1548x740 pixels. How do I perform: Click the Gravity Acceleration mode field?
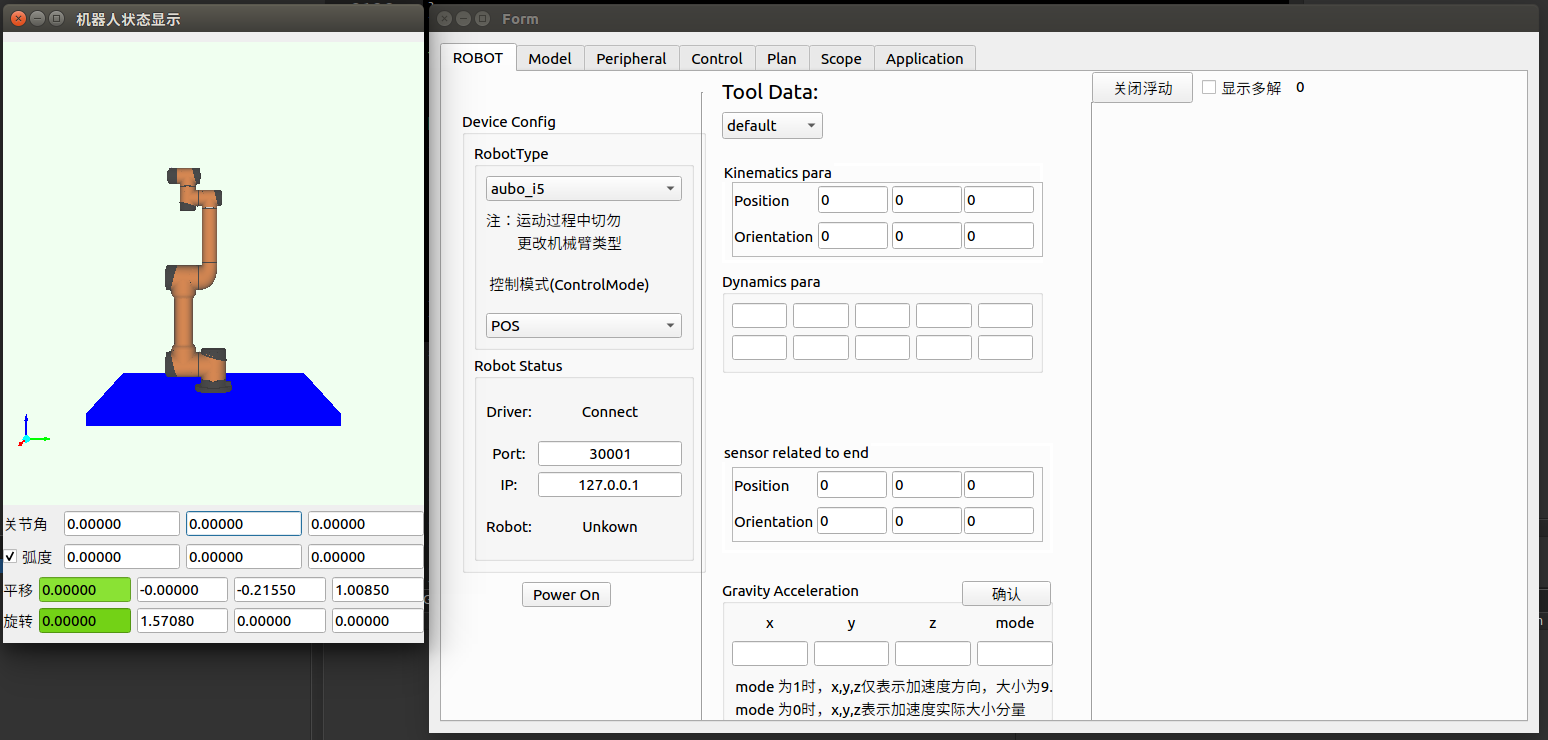[1014, 654]
